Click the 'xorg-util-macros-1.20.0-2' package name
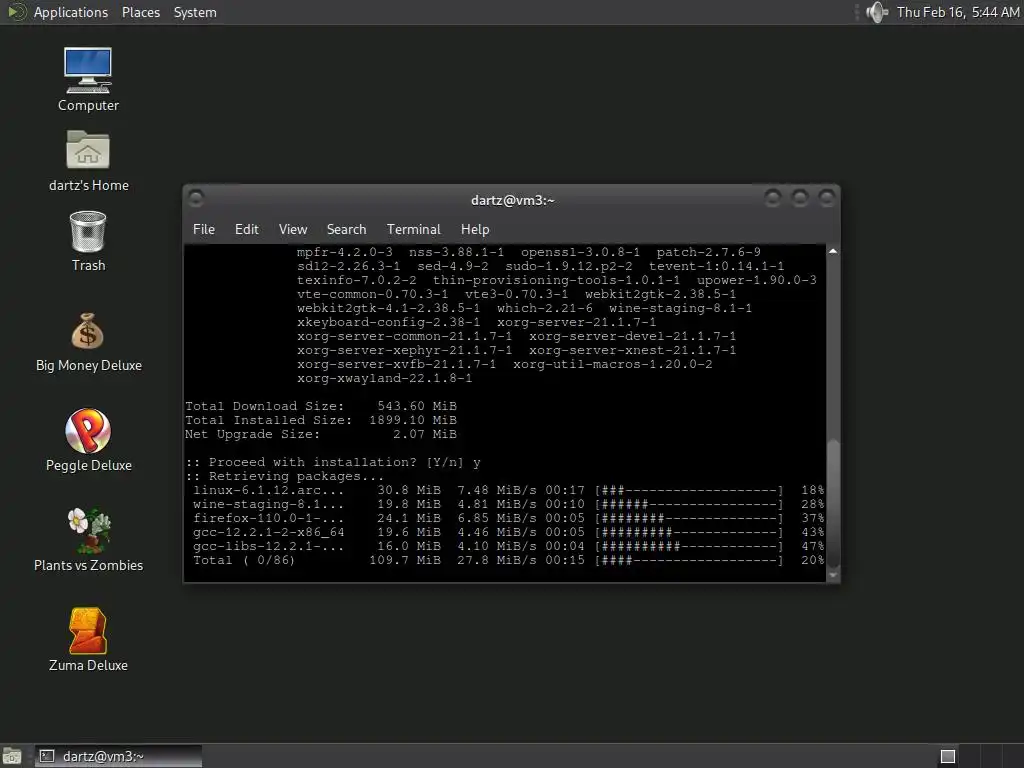Image resolution: width=1024 pixels, height=768 pixels. [x=613, y=364]
